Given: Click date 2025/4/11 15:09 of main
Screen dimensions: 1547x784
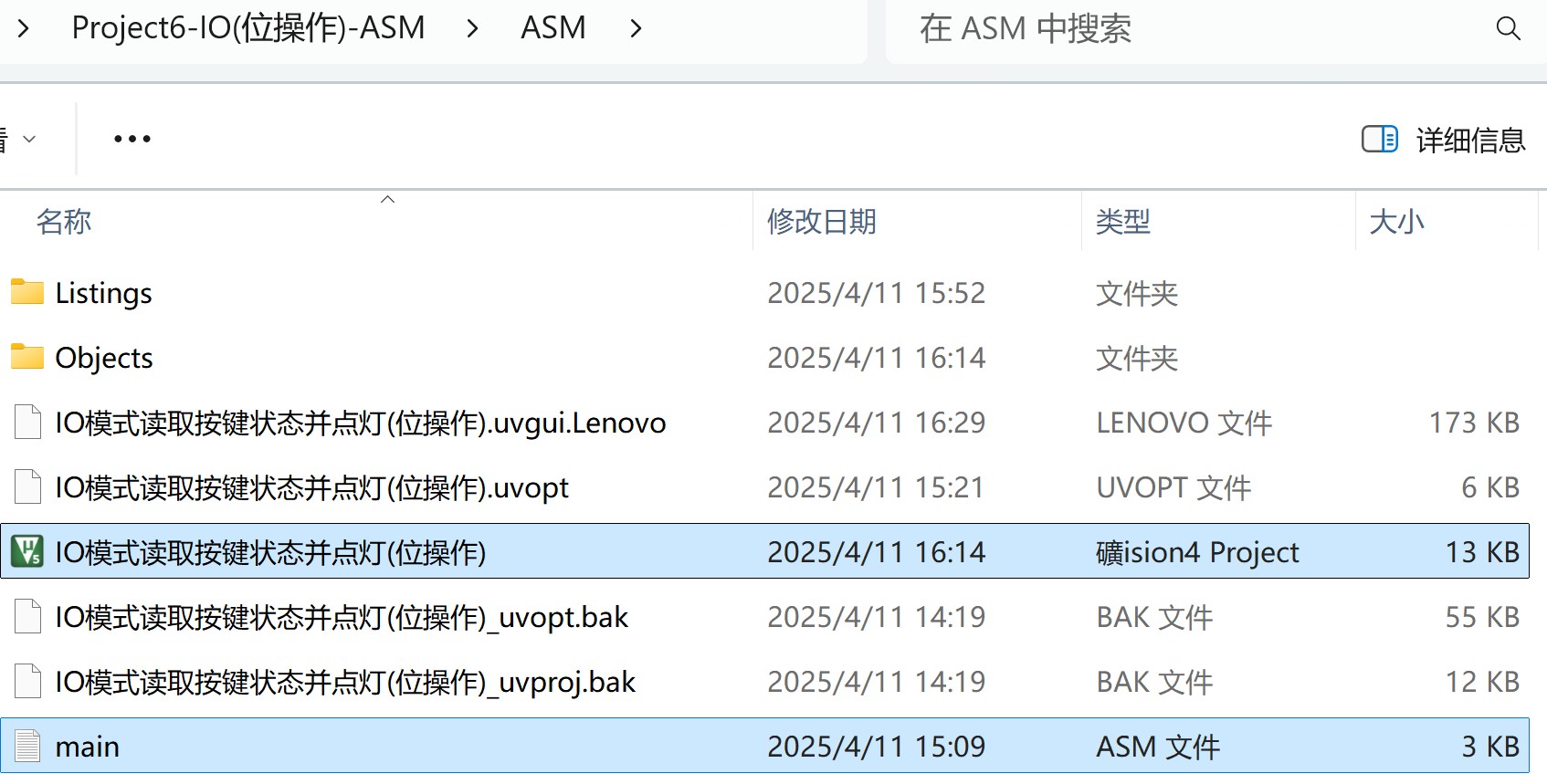Looking at the screenshot, I should point(876,747).
